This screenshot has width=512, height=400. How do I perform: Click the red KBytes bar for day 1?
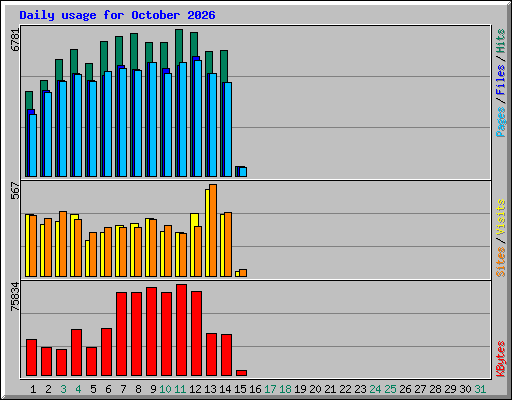coord(31,358)
